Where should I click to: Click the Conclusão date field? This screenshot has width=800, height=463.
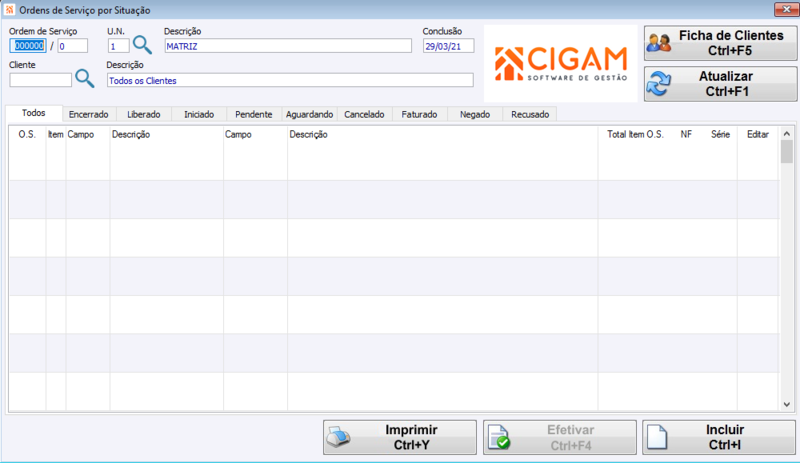(448, 46)
